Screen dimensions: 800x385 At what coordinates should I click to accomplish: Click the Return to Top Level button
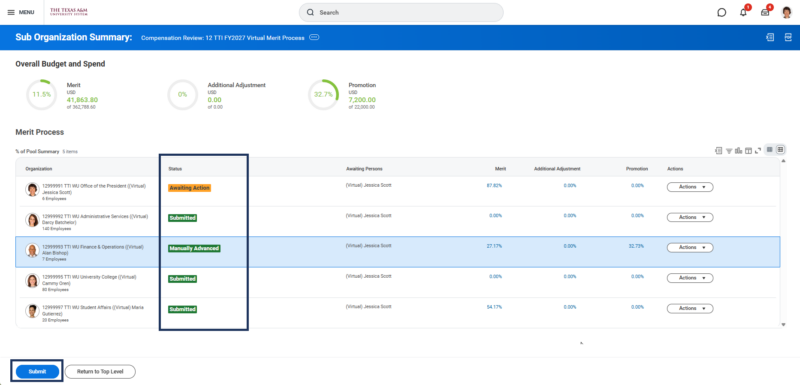(100, 372)
